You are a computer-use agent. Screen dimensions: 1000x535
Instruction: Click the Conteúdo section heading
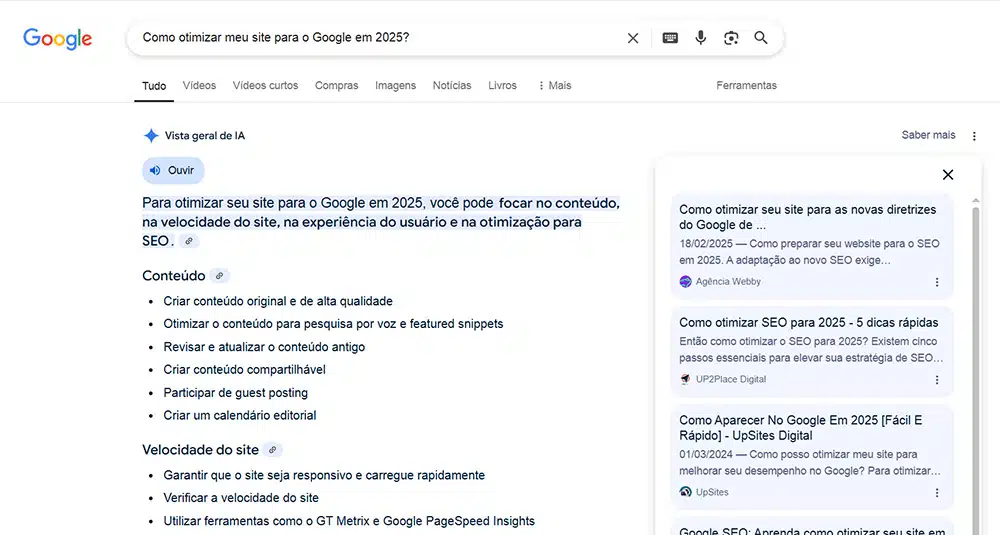pos(173,275)
